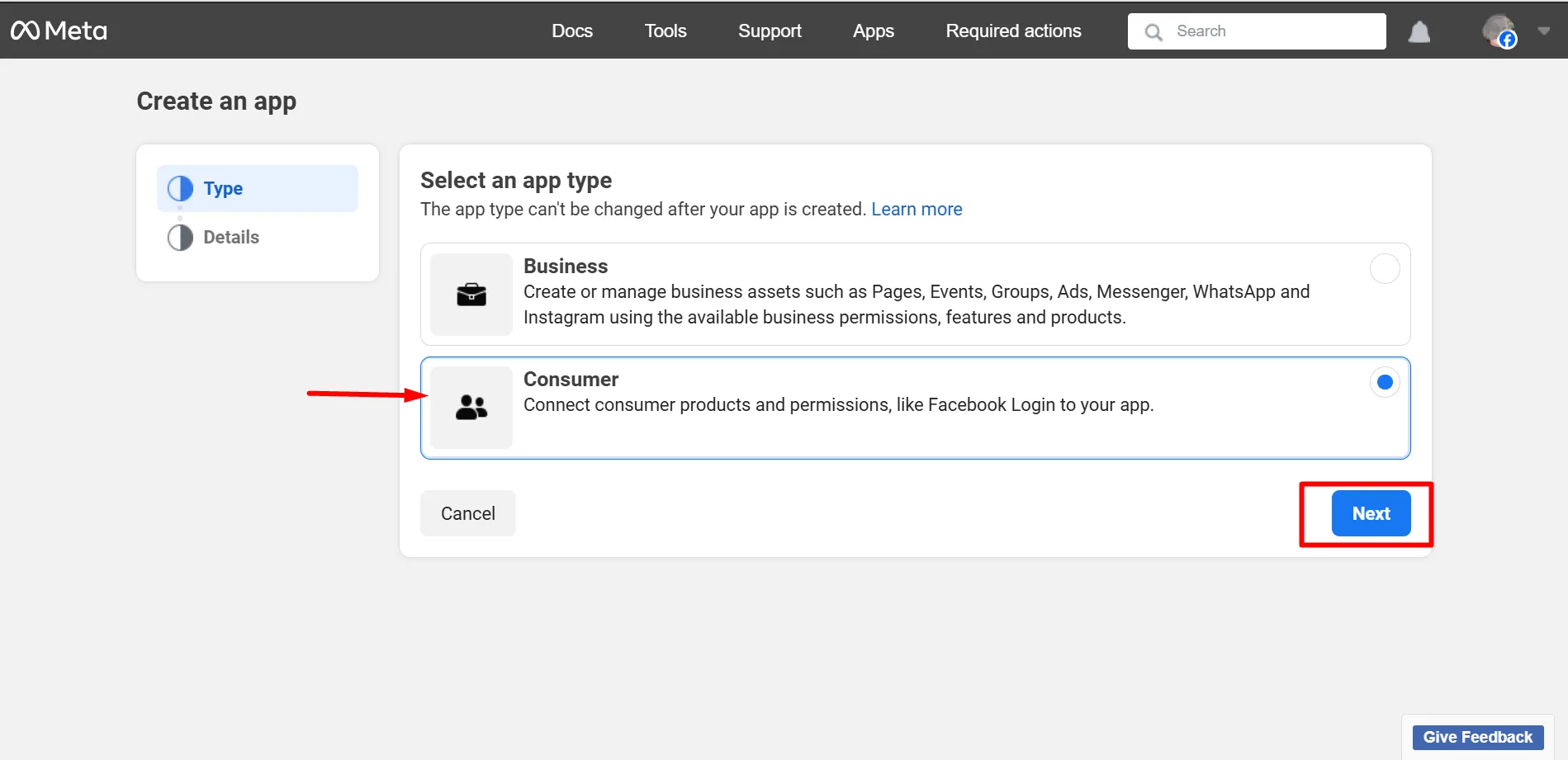
Task: Select the Type step in sidebar
Action: click(x=258, y=188)
